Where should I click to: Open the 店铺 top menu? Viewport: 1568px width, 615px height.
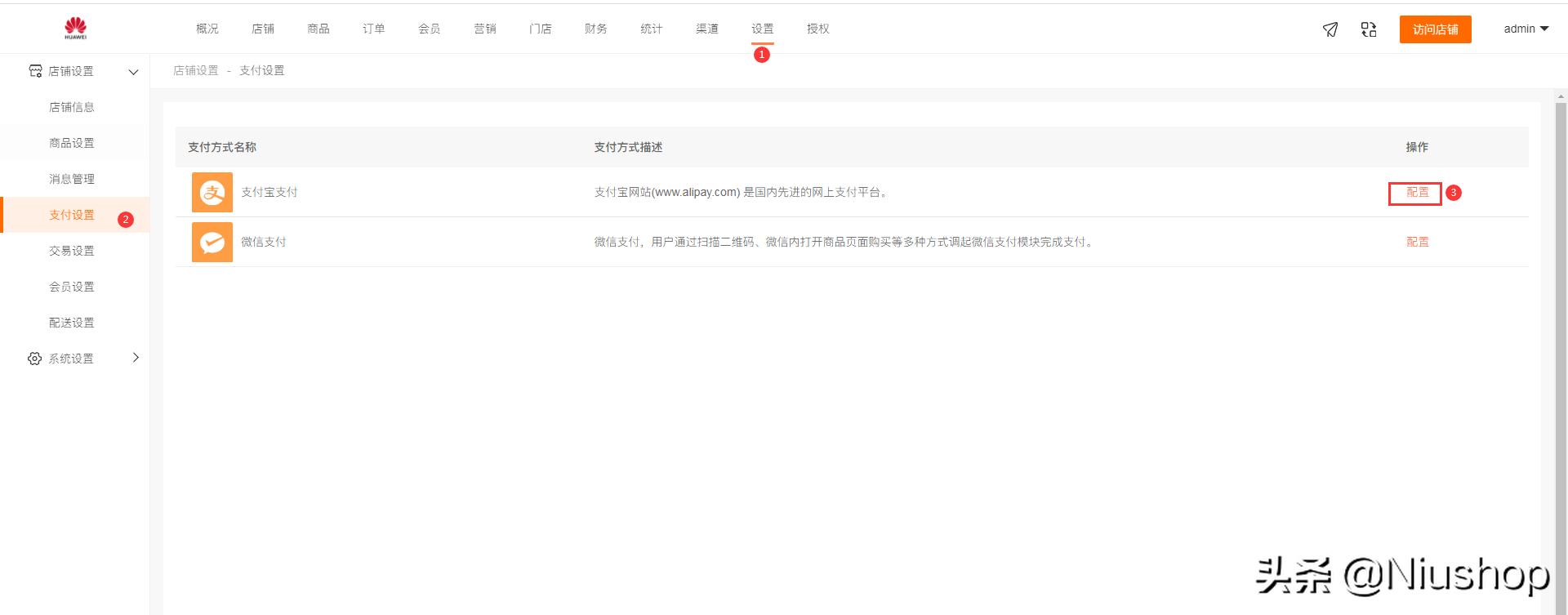point(263,29)
